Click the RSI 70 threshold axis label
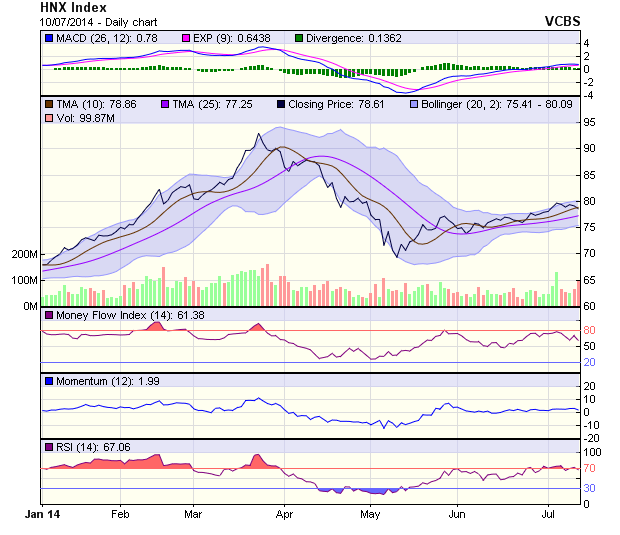620x535 pixels. point(590,468)
